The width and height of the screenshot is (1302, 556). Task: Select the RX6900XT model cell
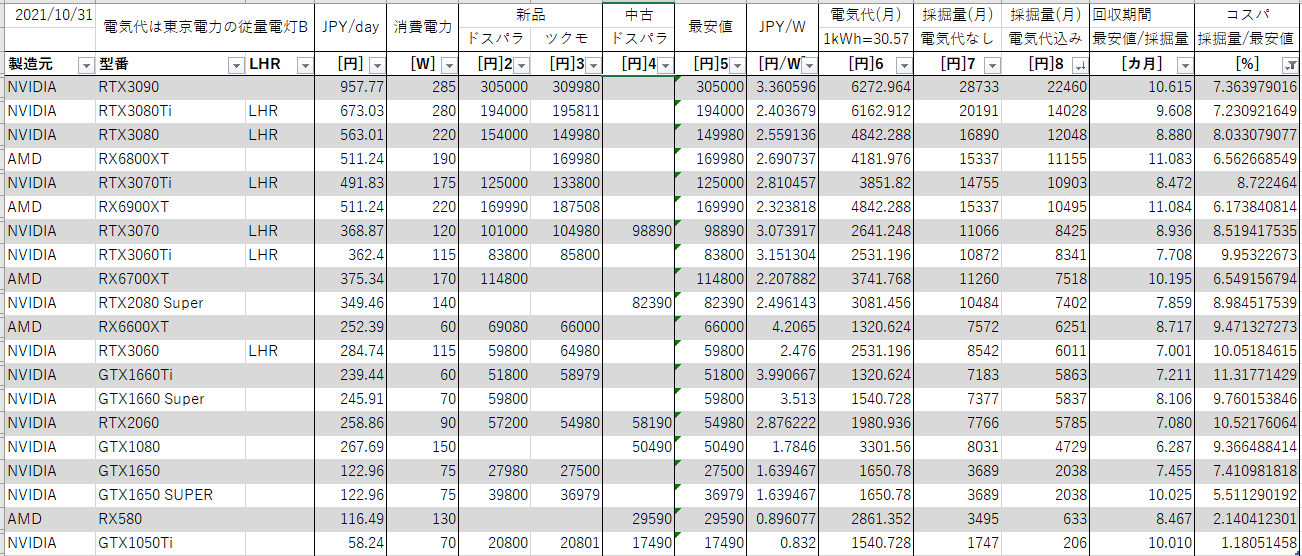point(170,207)
